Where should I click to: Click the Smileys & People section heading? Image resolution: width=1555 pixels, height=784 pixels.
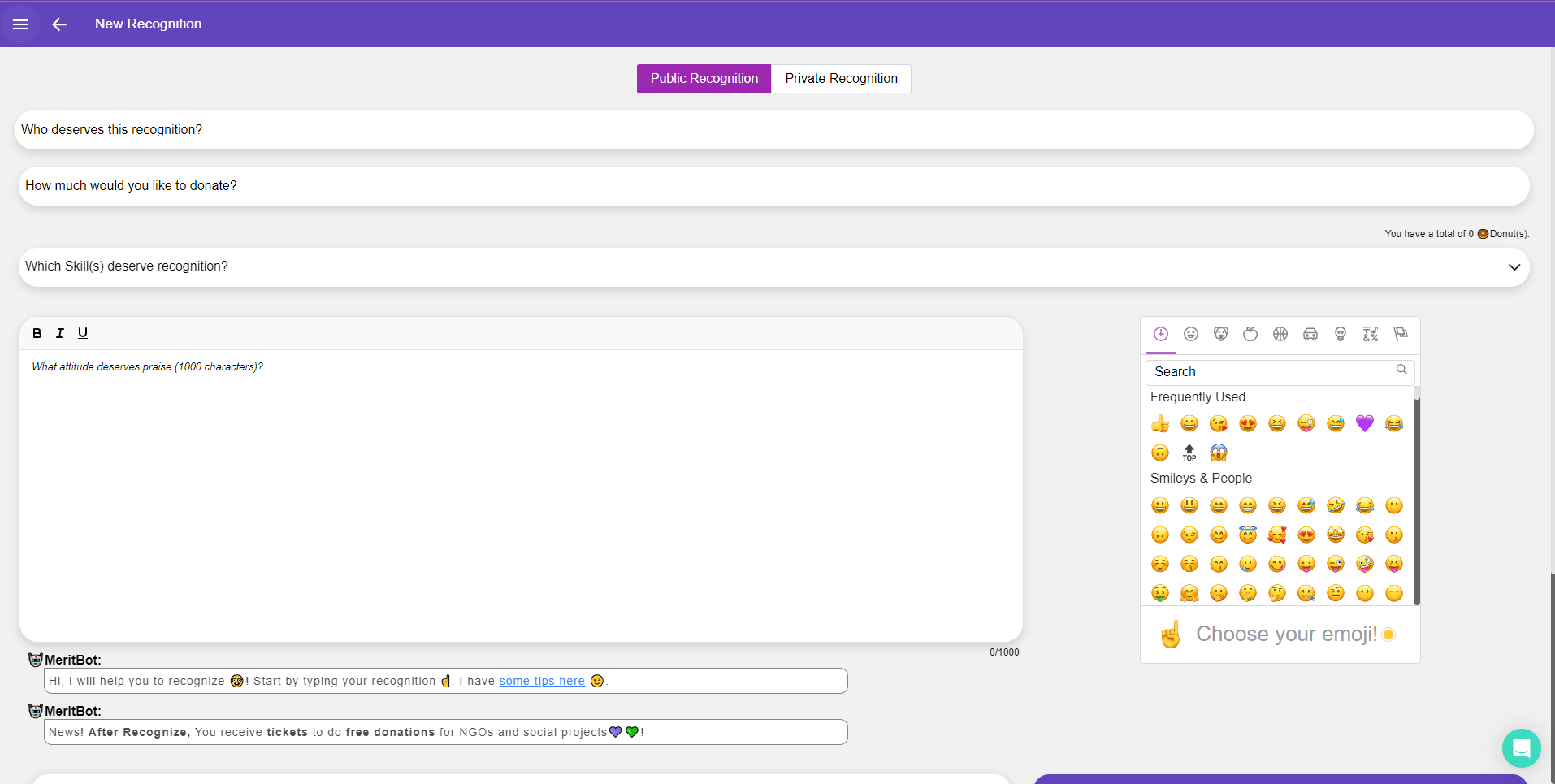coord(1201,479)
